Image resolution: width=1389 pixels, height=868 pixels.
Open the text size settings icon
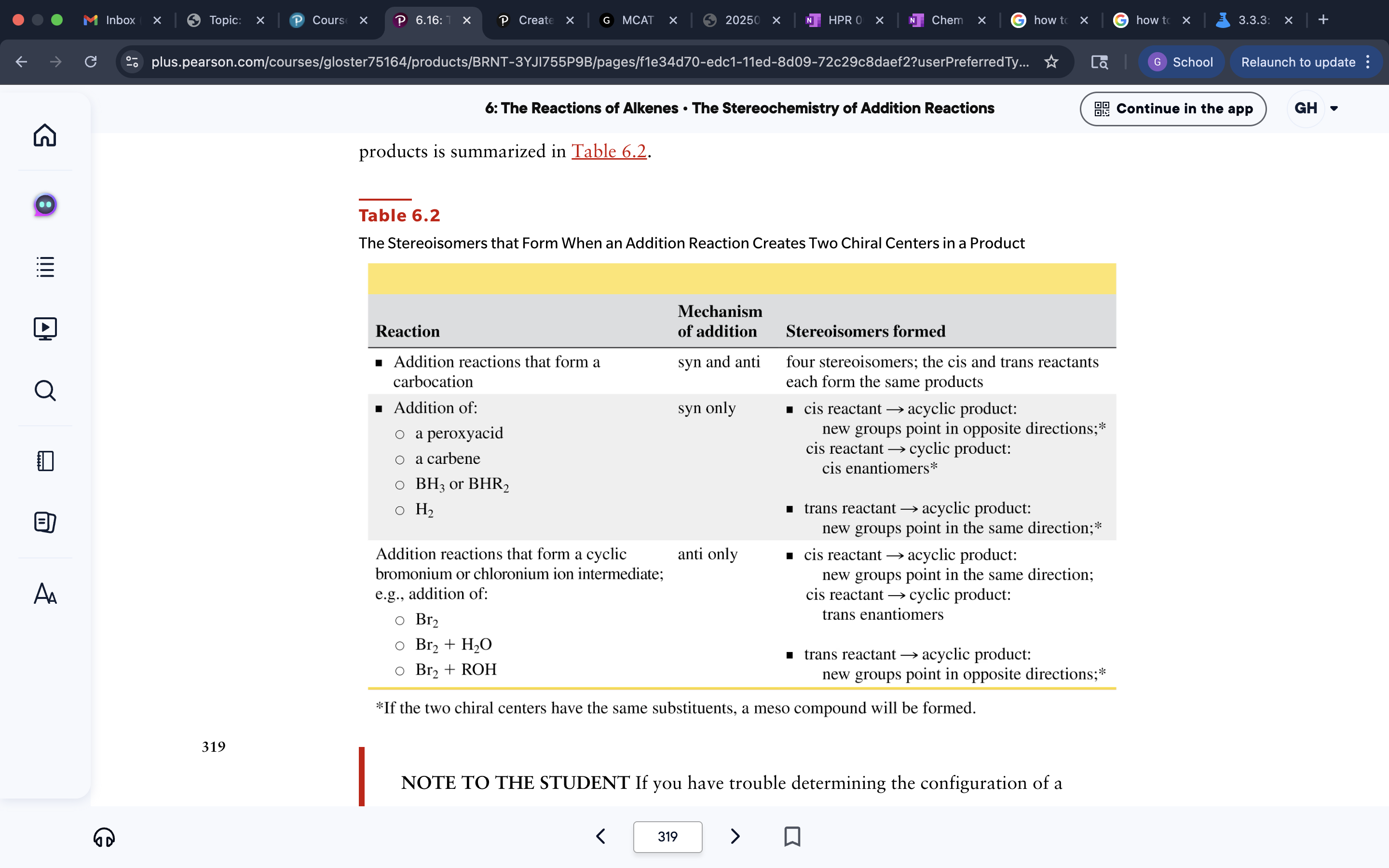pyautogui.click(x=45, y=594)
